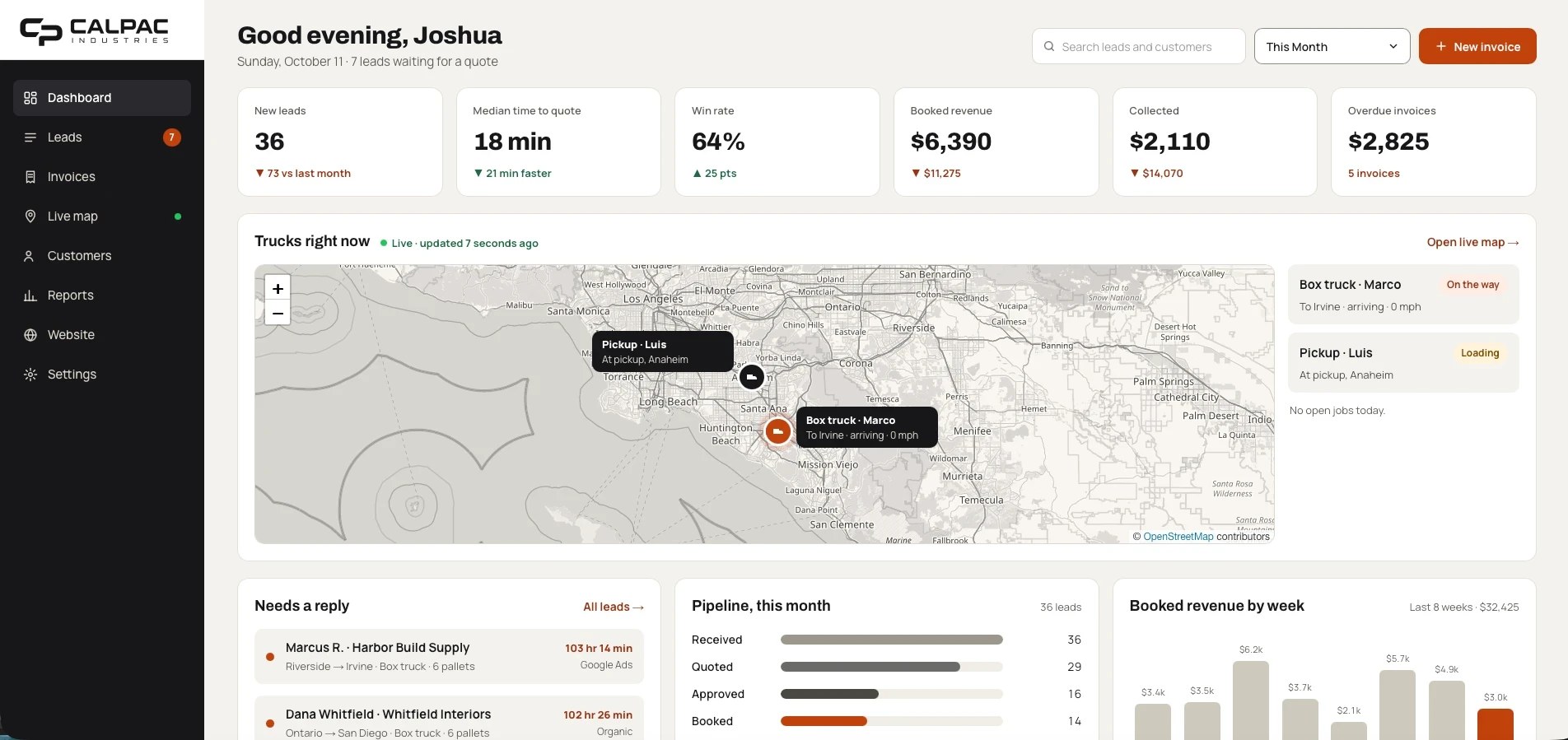Open Customers from the sidebar
1568x740 pixels.
coord(102,256)
